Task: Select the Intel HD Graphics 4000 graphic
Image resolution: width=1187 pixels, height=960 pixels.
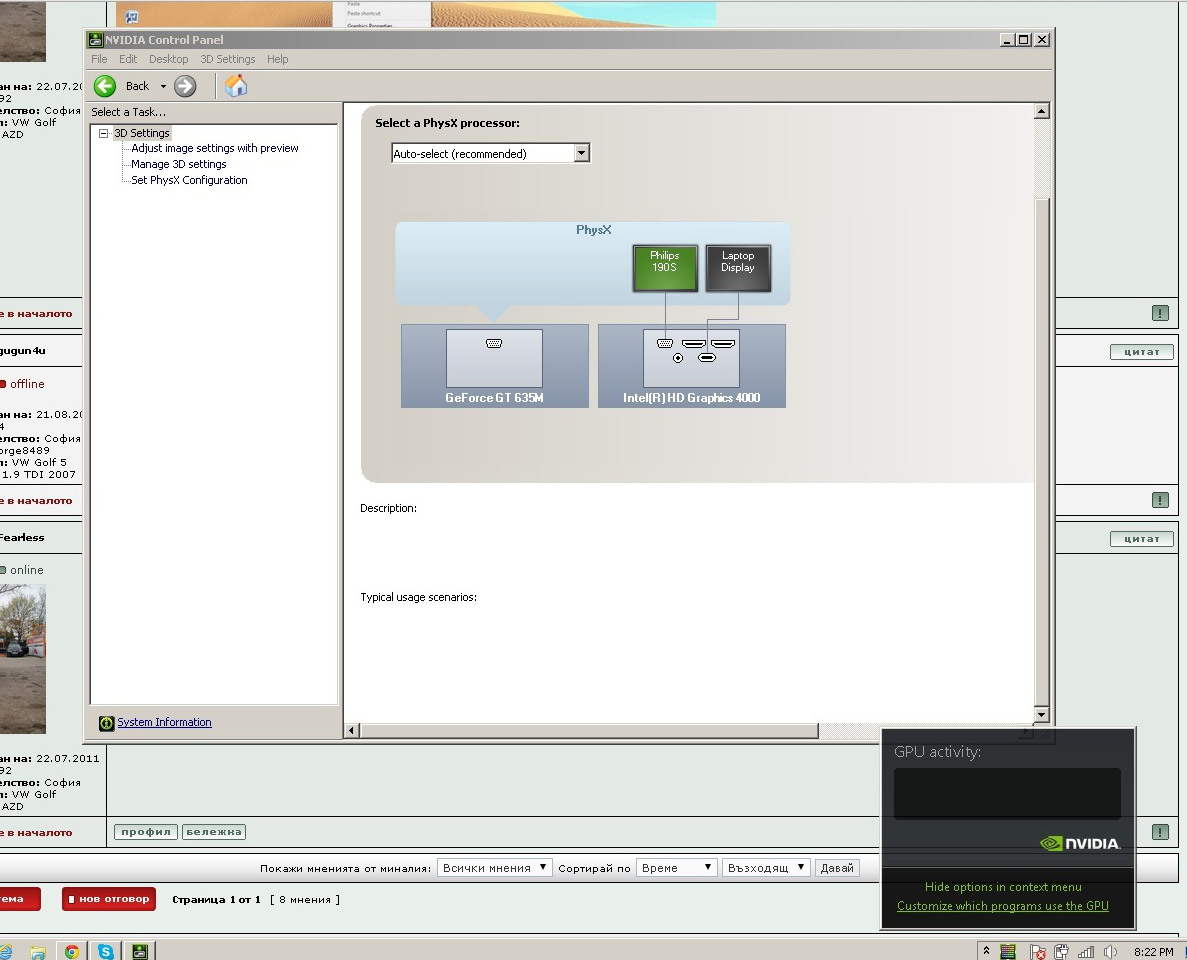Action: [691, 365]
